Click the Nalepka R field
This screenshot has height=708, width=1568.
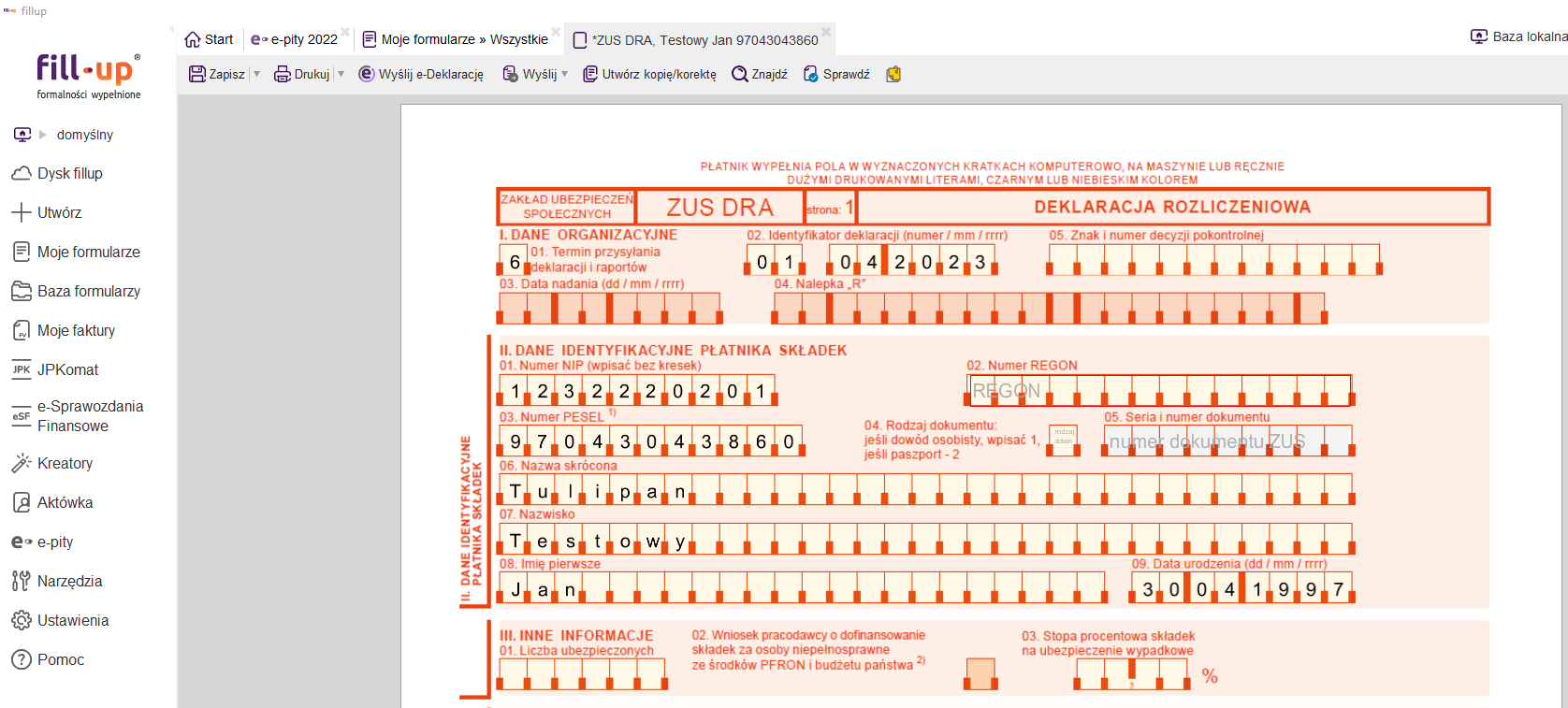coord(1050,308)
